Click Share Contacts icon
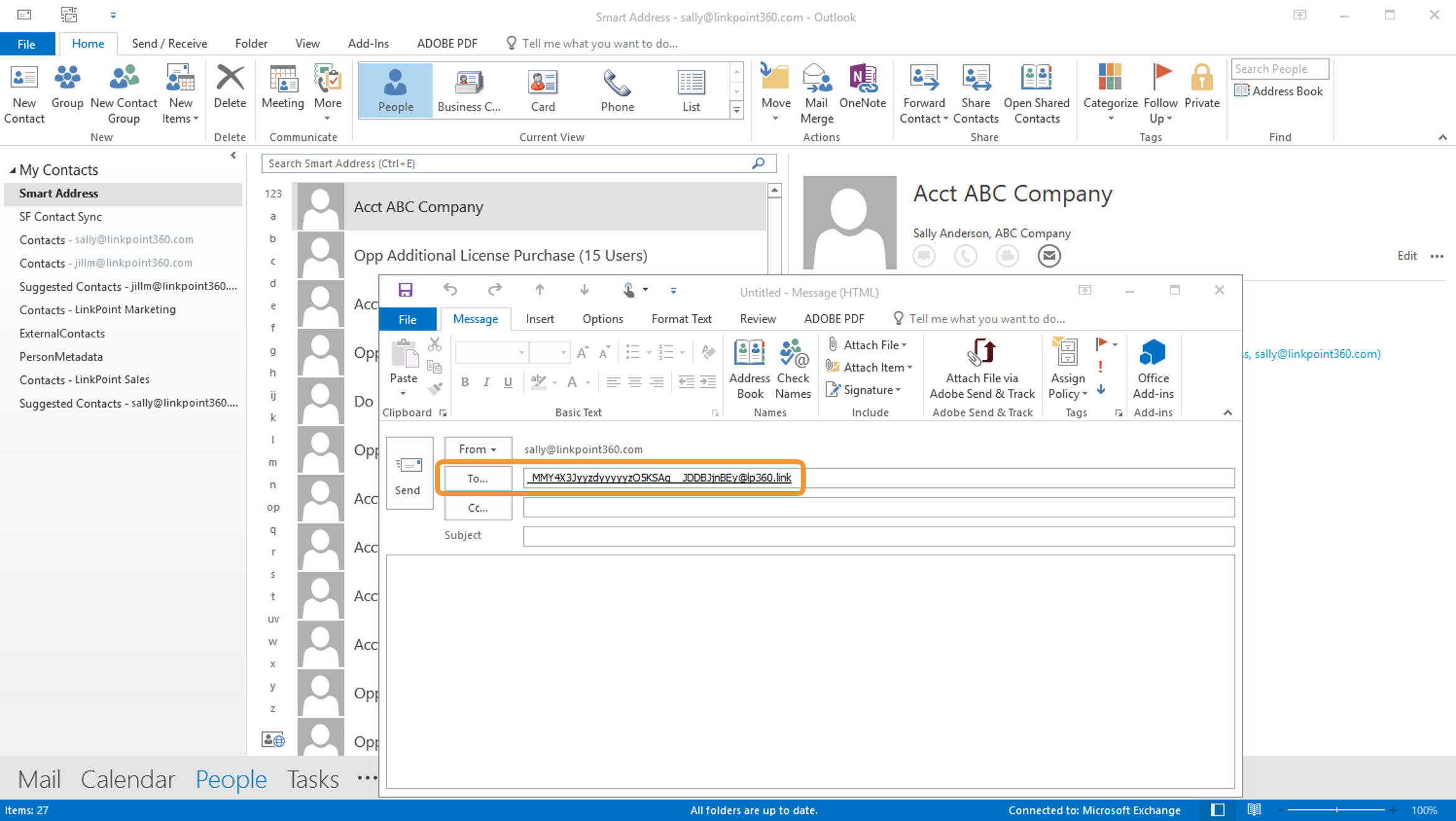 point(975,94)
